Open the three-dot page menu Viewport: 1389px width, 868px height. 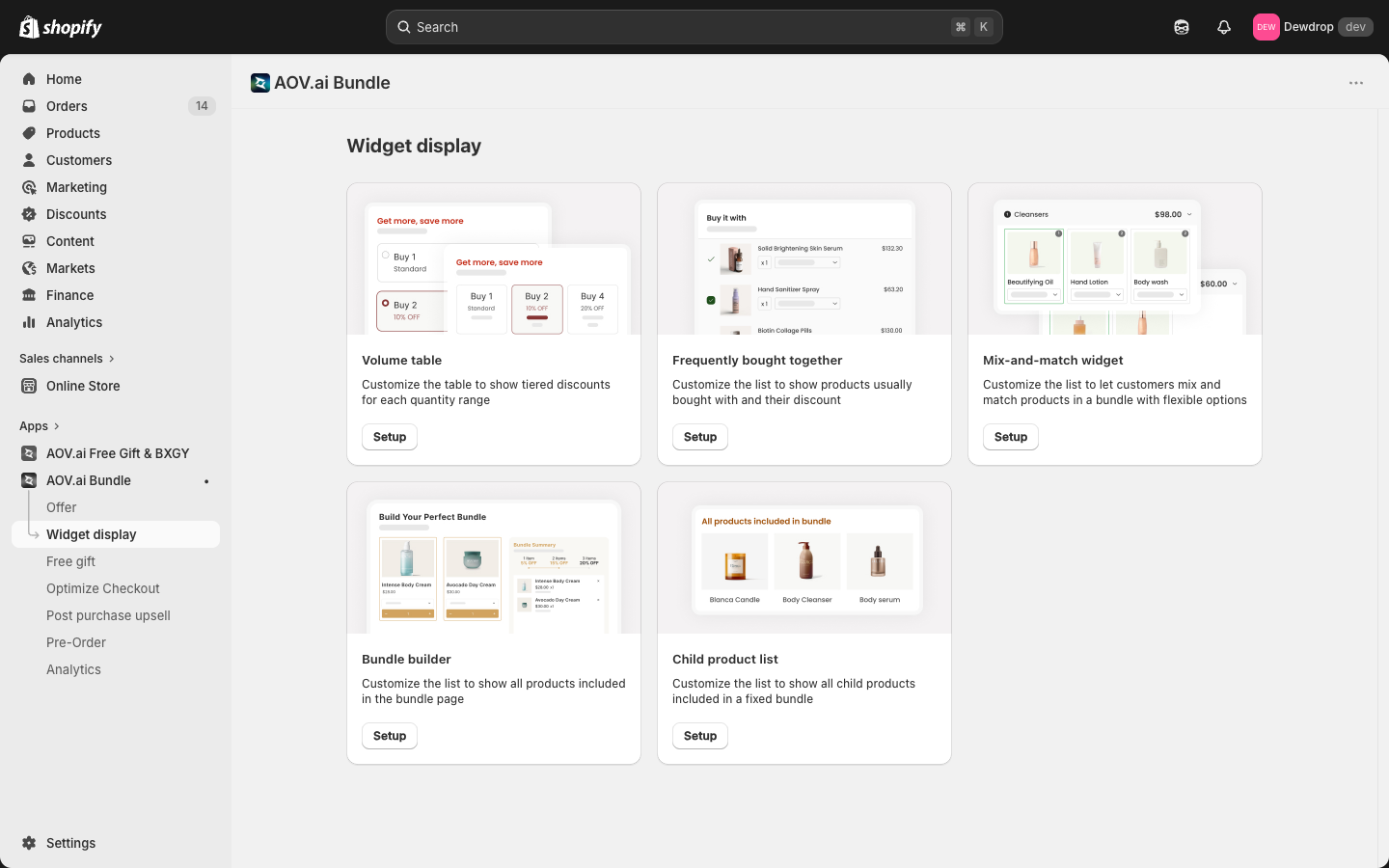click(x=1356, y=83)
